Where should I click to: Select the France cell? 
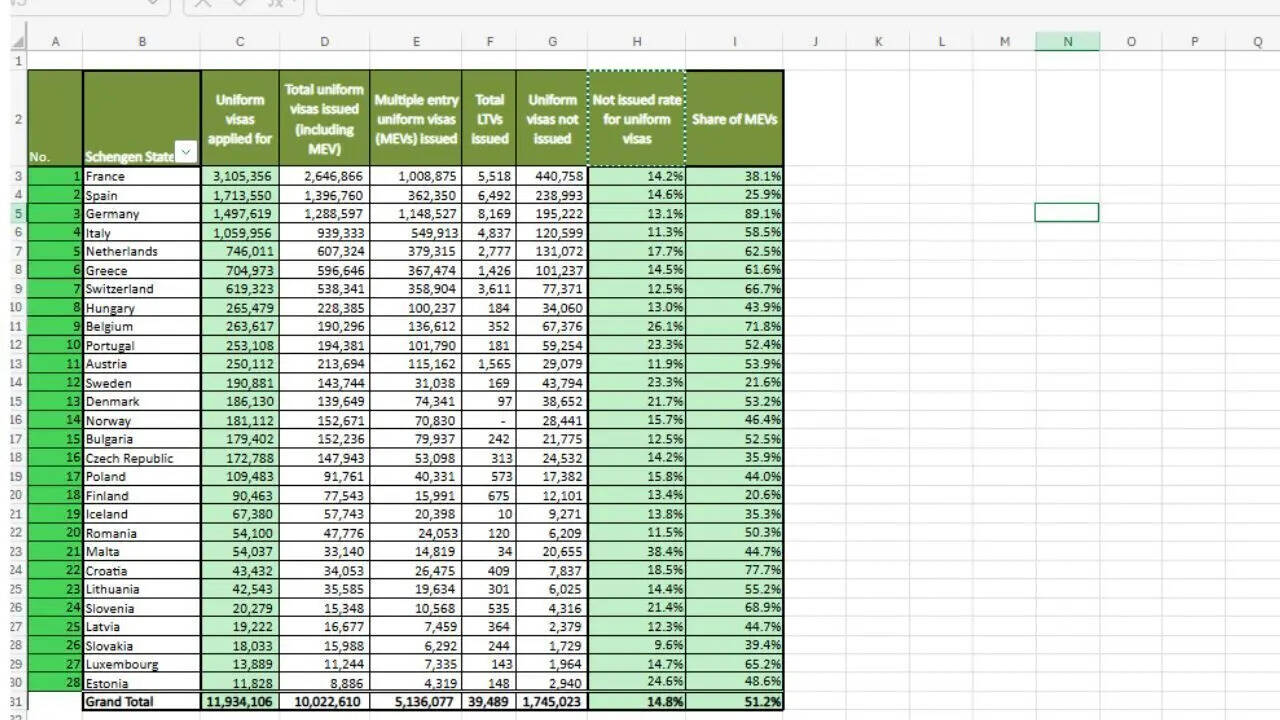pos(141,176)
